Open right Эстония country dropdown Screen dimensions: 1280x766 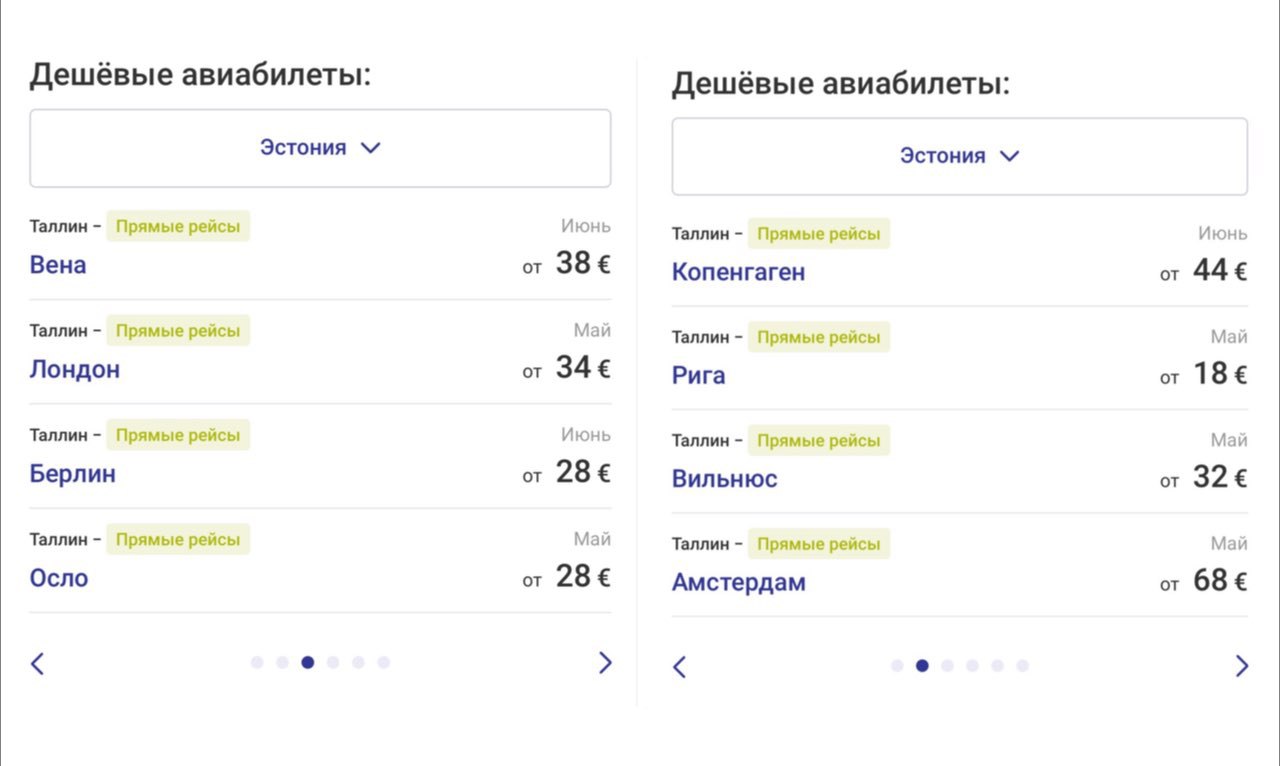959,156
